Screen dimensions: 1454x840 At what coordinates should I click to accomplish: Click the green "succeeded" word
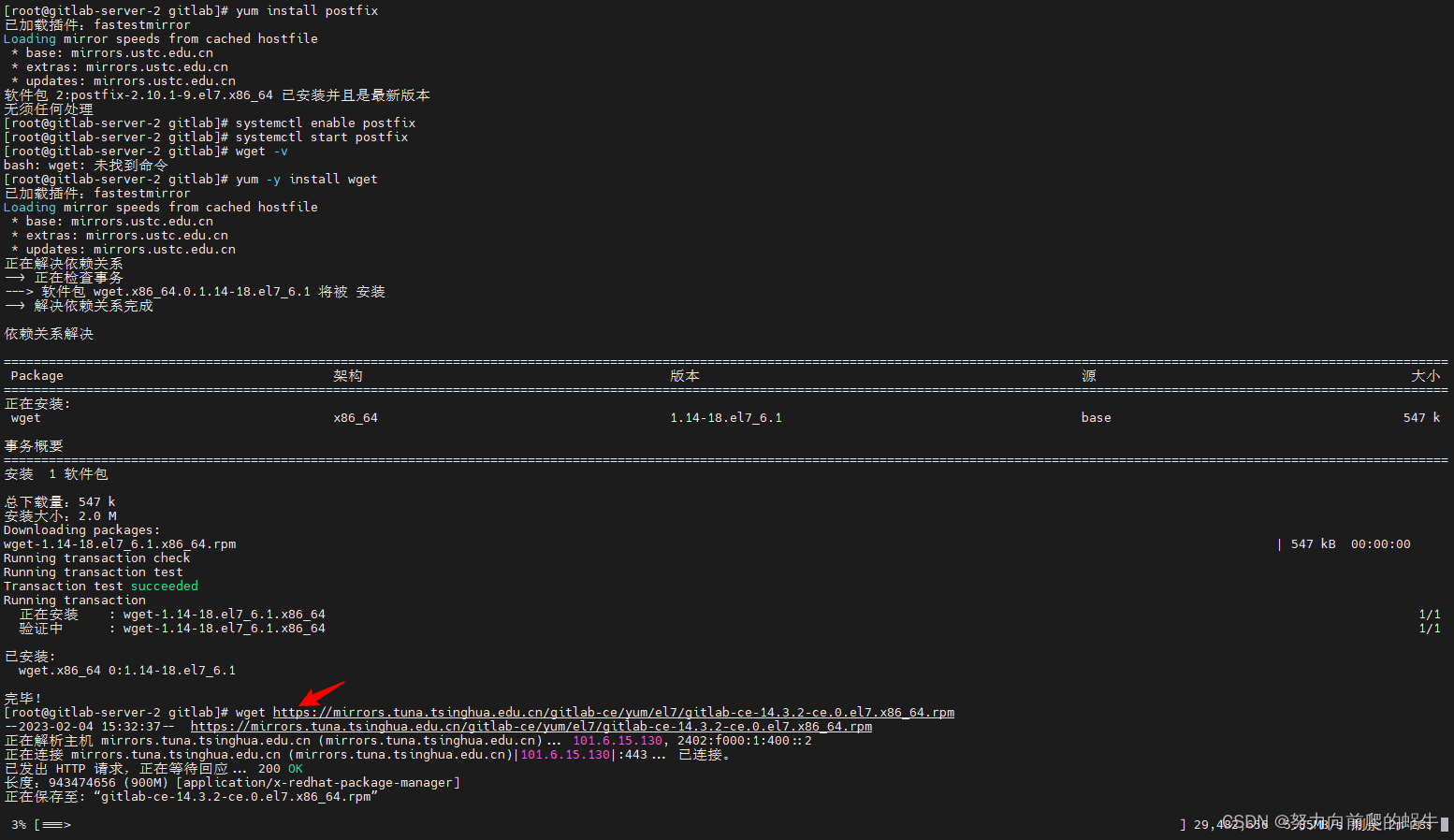click(x=165, y=587)
